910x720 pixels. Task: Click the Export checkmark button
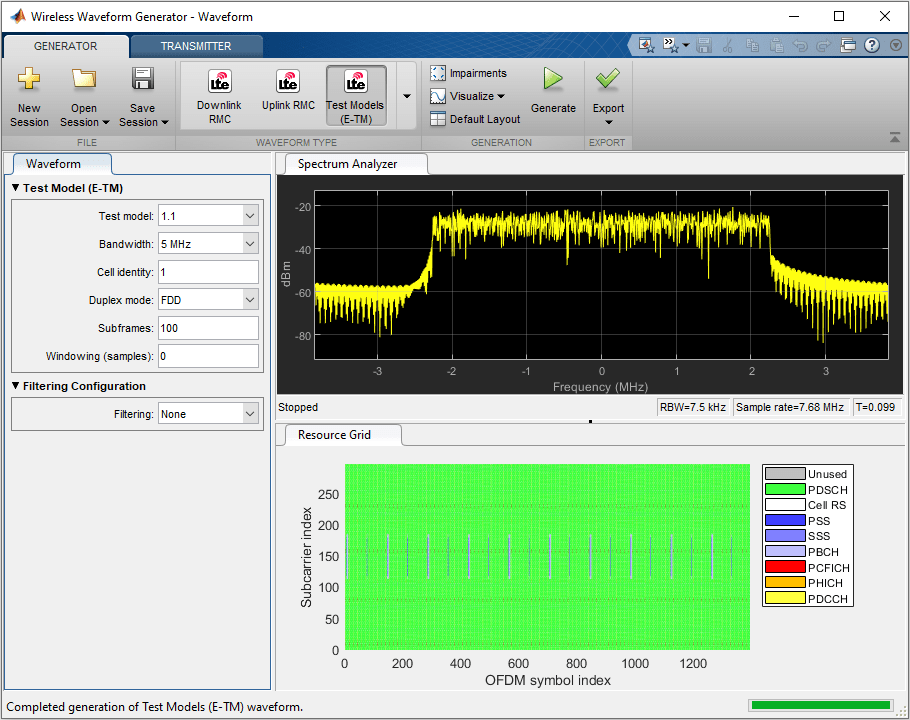(608, 80)
